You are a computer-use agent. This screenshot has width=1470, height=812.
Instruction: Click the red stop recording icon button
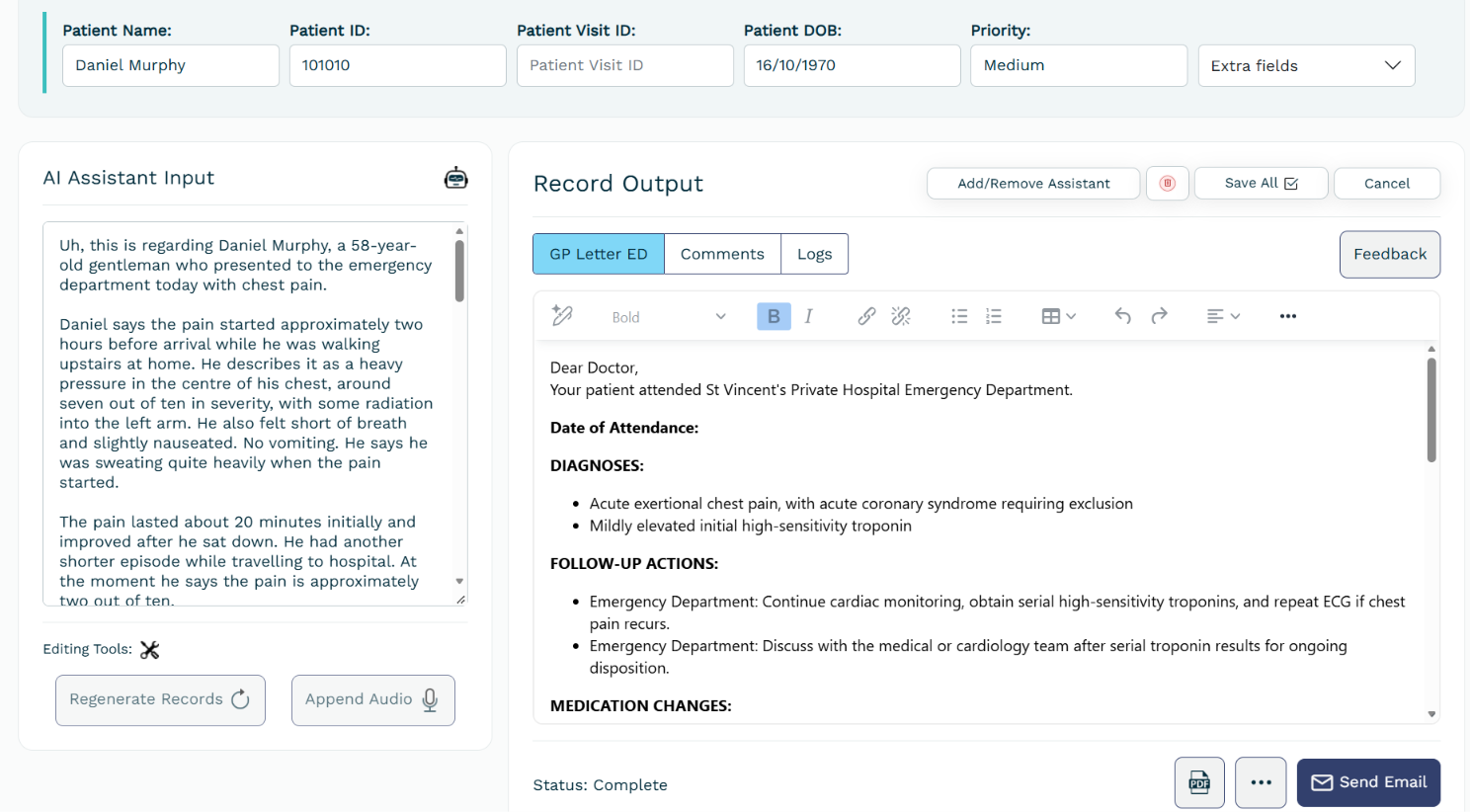1167,184
